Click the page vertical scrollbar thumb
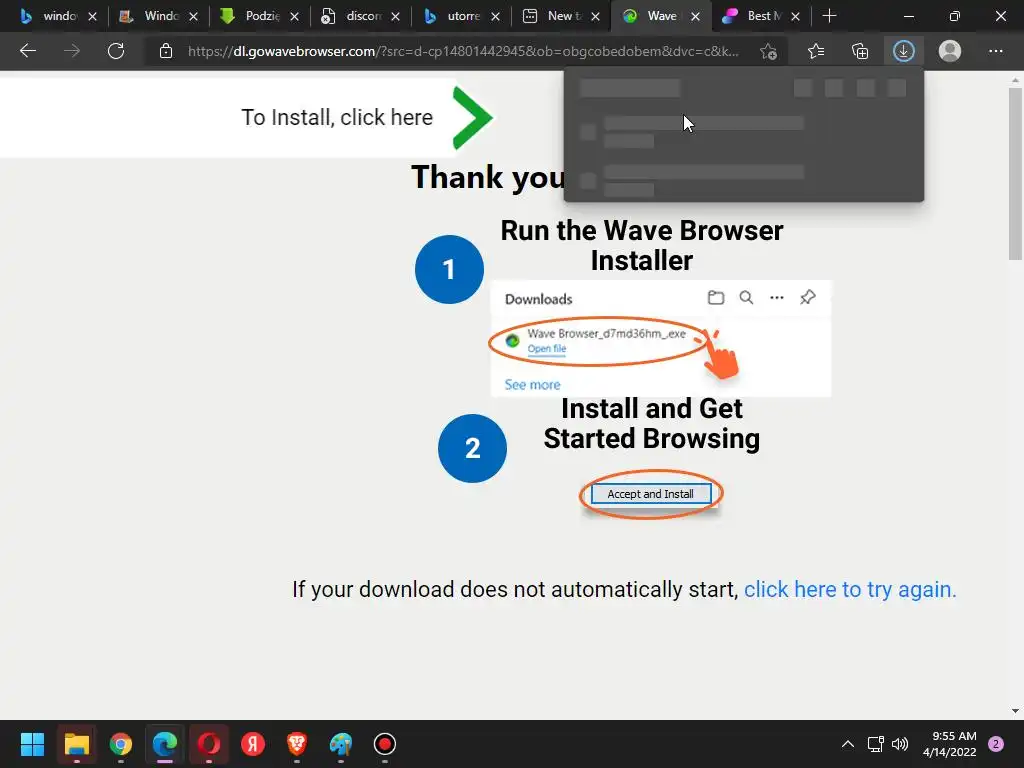Image resolution: width=1024 pixels, height=768 pixels. click(1015, 174)
